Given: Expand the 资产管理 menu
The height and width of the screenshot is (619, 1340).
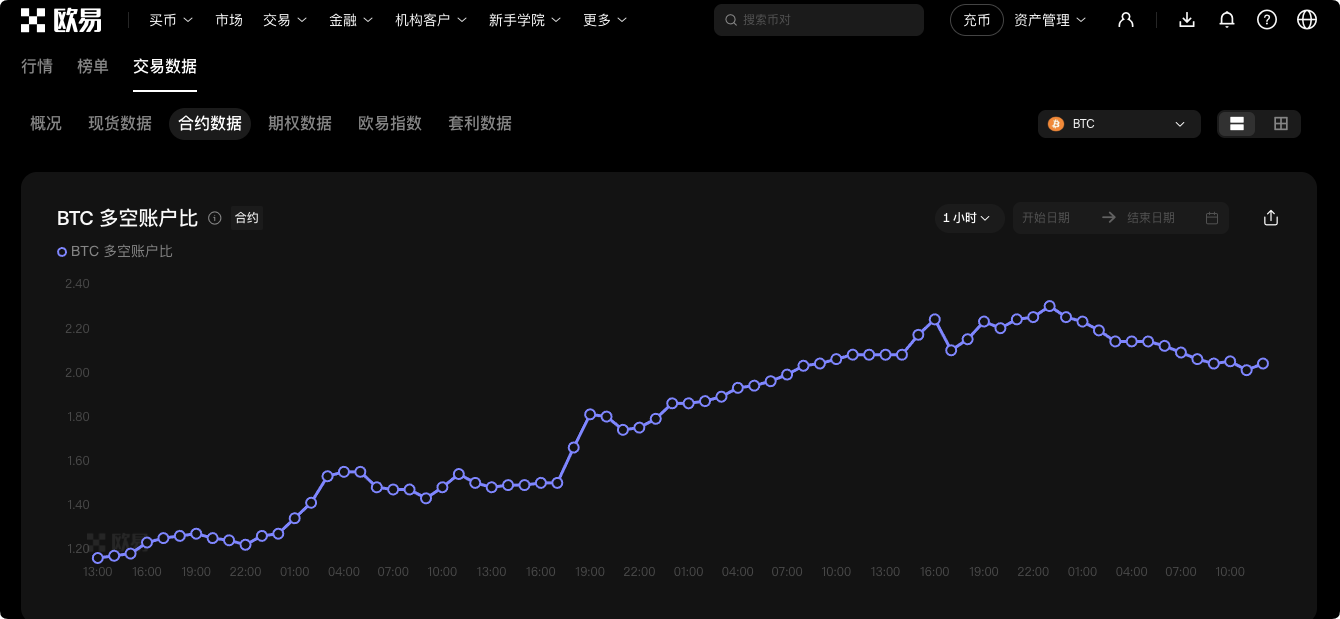Looking at the screenshot, I should pos(1049,20).
